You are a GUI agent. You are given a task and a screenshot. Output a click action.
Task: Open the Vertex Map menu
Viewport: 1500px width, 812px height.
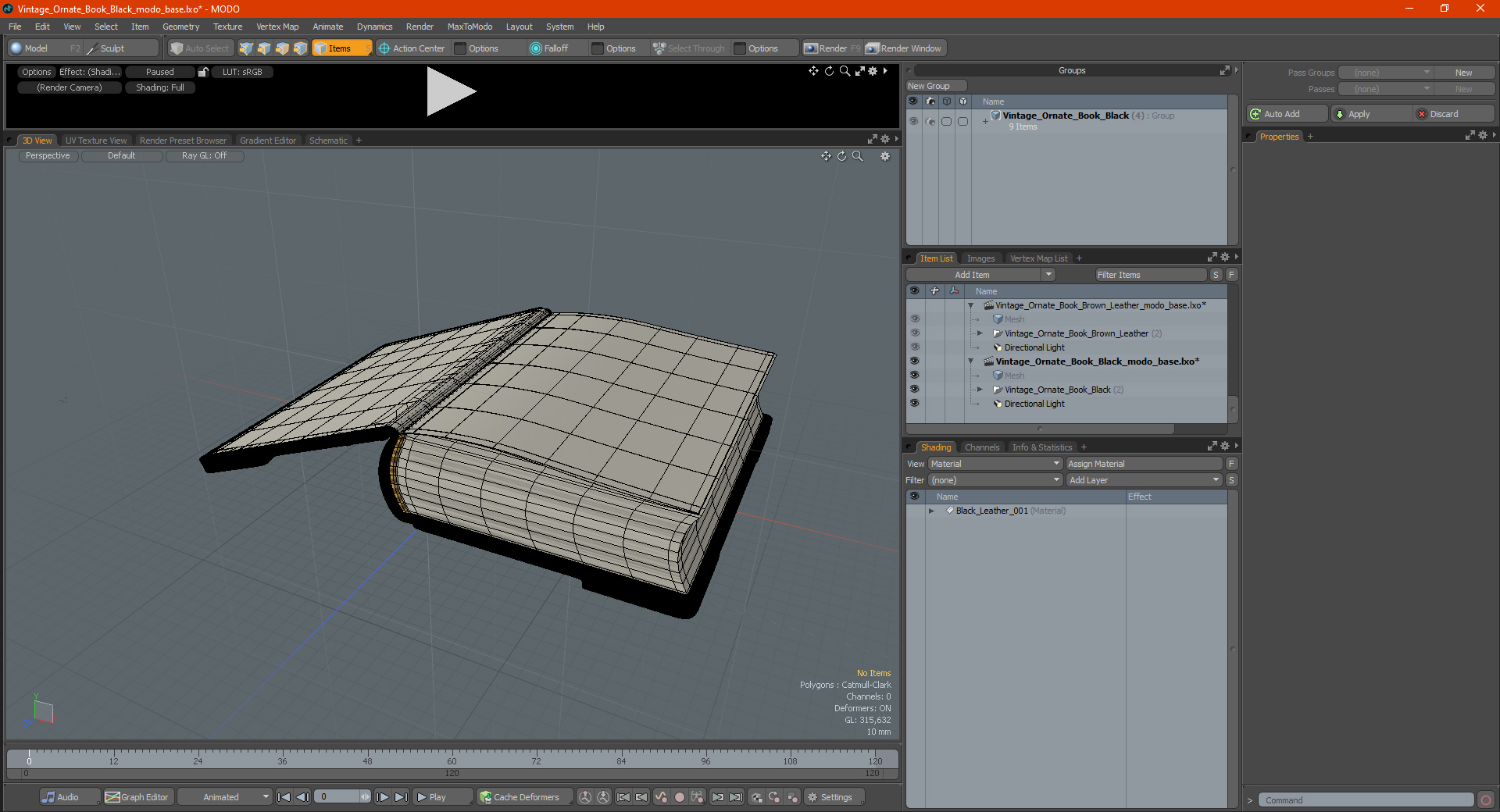277,27
